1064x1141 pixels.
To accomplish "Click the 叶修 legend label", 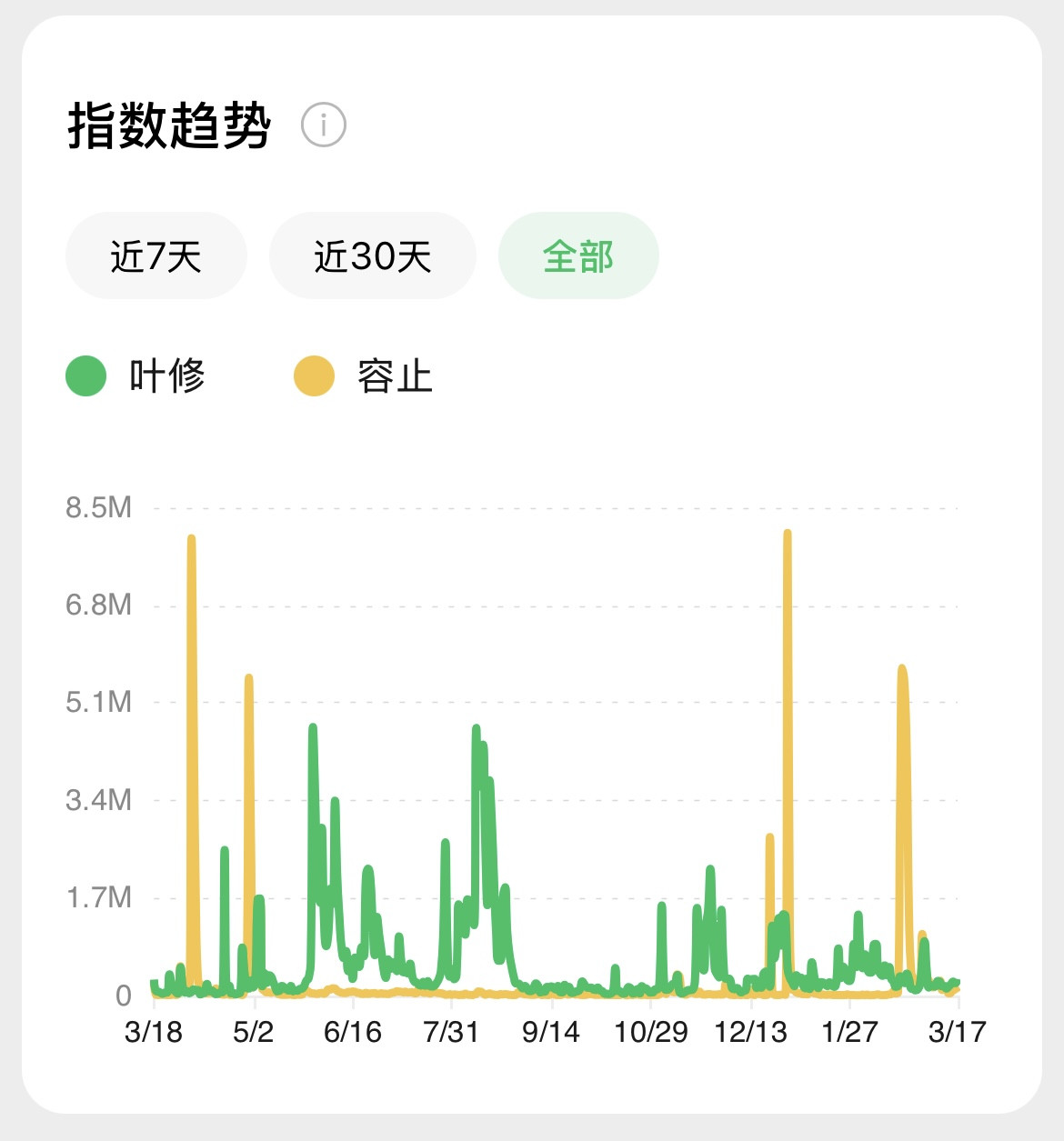I will [167, 375].
